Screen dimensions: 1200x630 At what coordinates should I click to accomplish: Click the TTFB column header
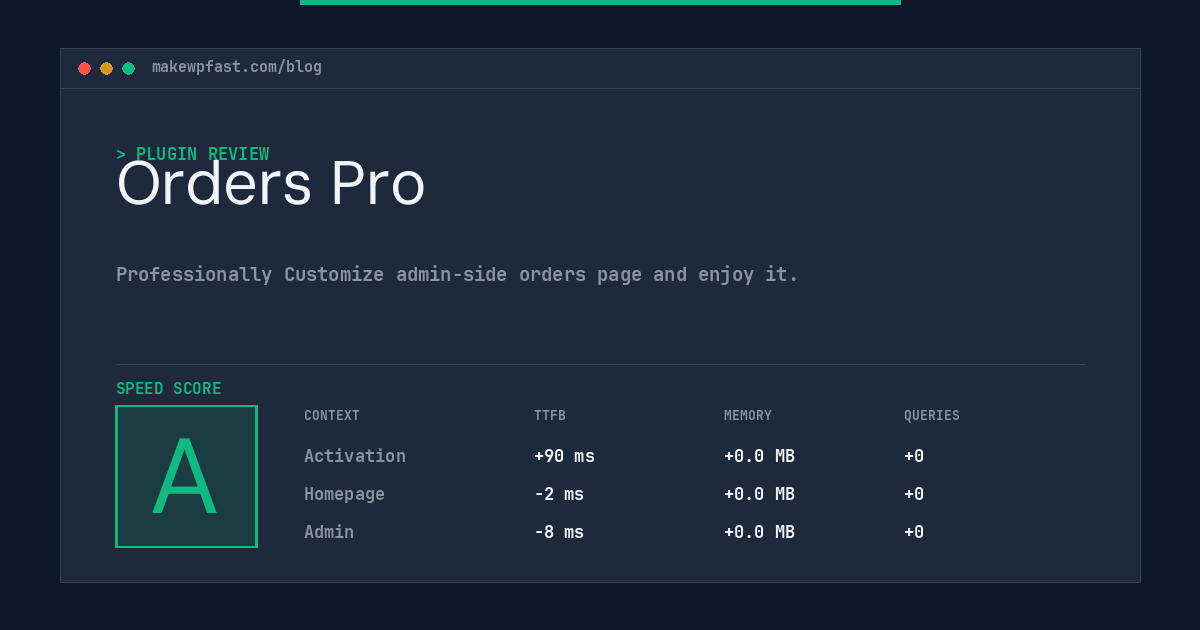[550, 416]
